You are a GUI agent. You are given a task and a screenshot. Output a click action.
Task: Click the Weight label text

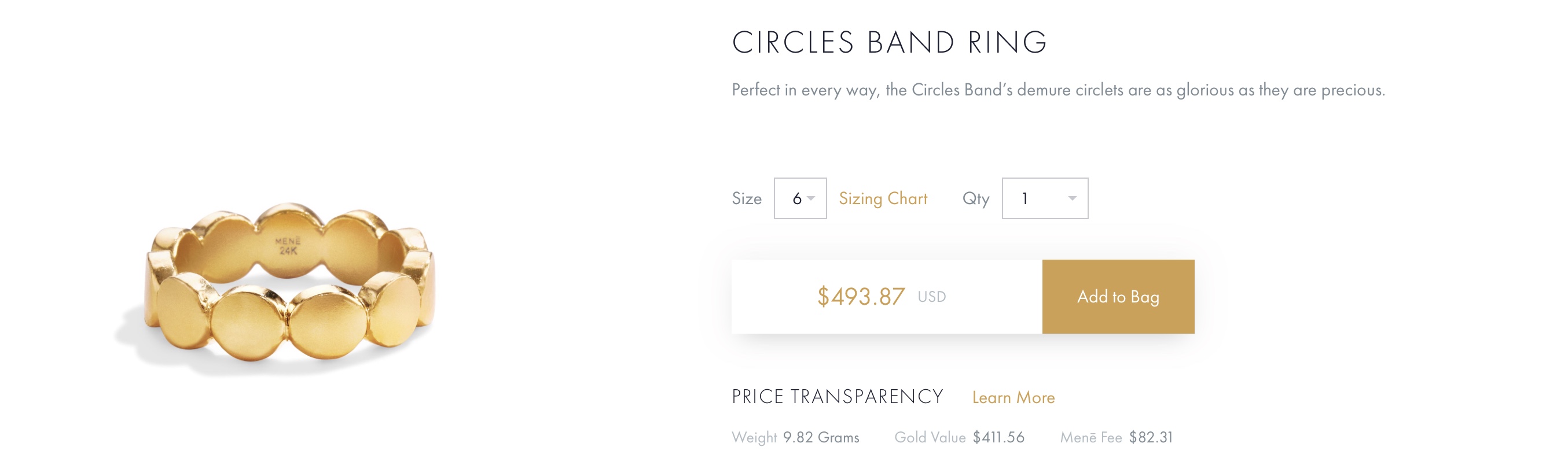point(754,437)
